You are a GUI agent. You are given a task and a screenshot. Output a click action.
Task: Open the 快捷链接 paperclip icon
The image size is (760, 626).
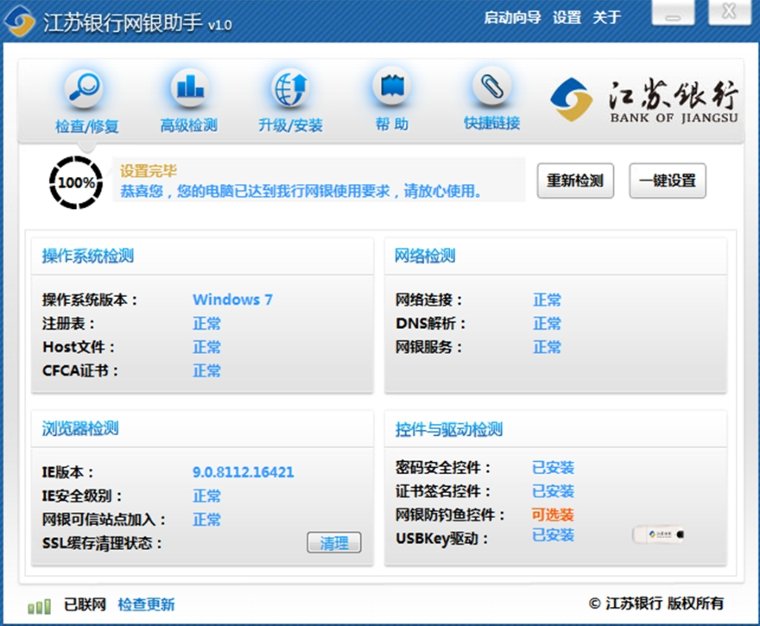[x=491, y=87]
